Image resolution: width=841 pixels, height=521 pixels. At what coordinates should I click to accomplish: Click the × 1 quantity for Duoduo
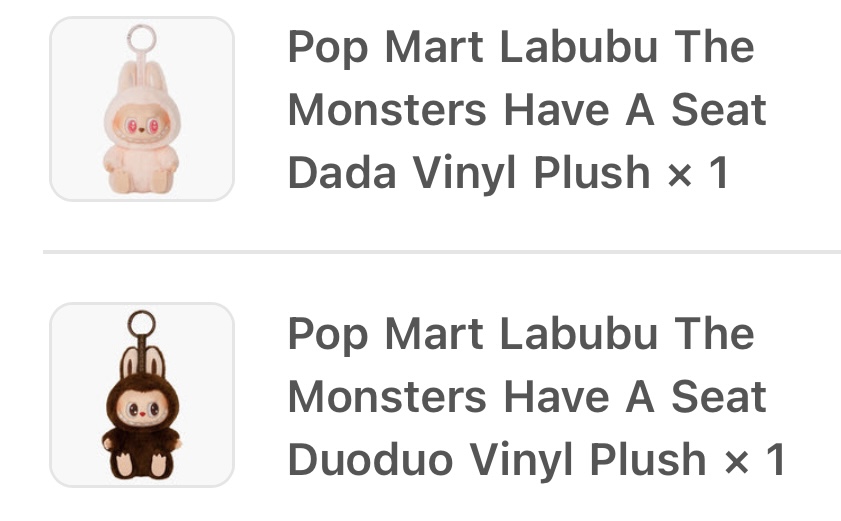tap(755, 459)
